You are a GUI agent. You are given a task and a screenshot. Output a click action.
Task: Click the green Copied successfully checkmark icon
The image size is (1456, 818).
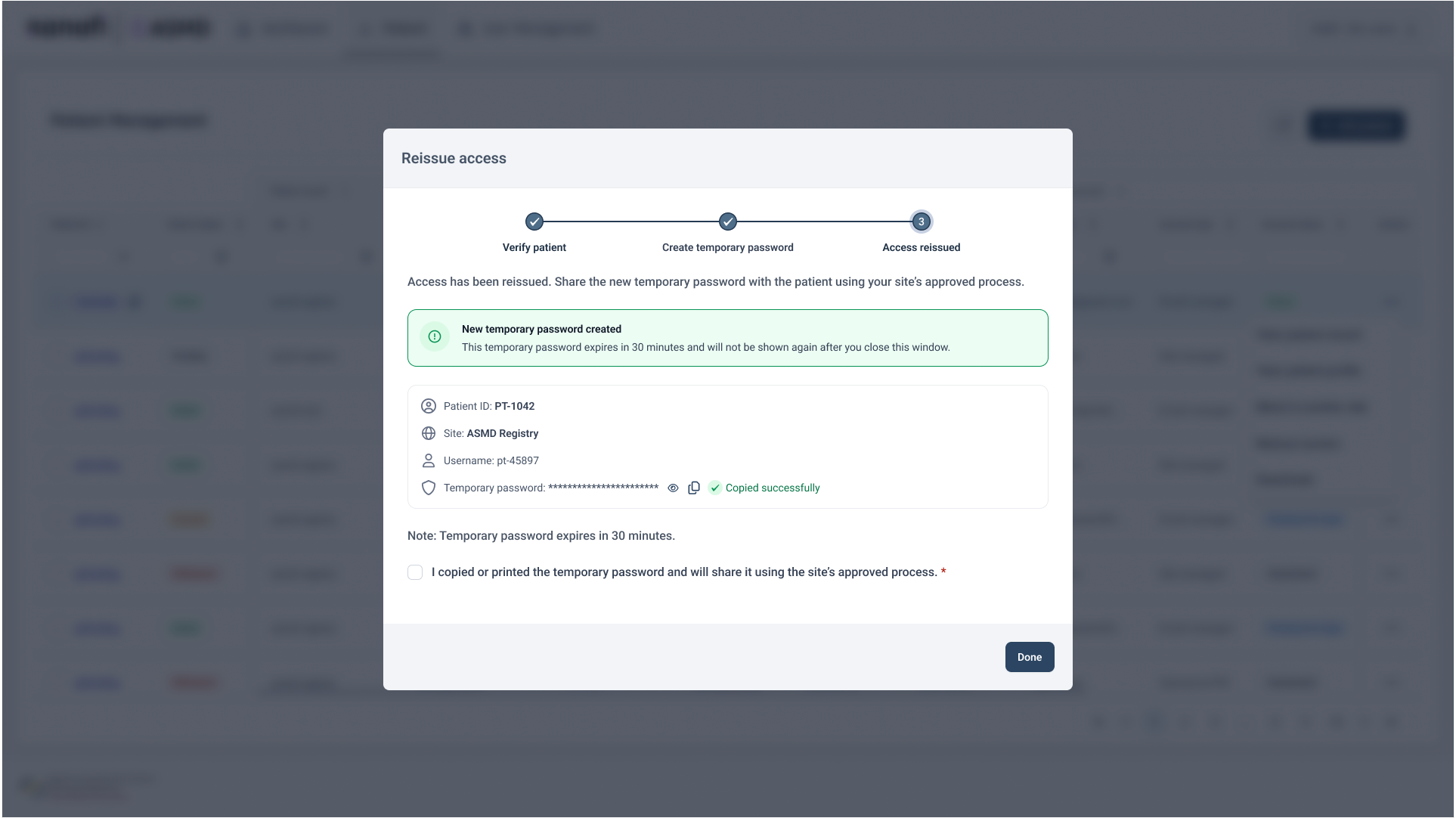coord(715,488)
